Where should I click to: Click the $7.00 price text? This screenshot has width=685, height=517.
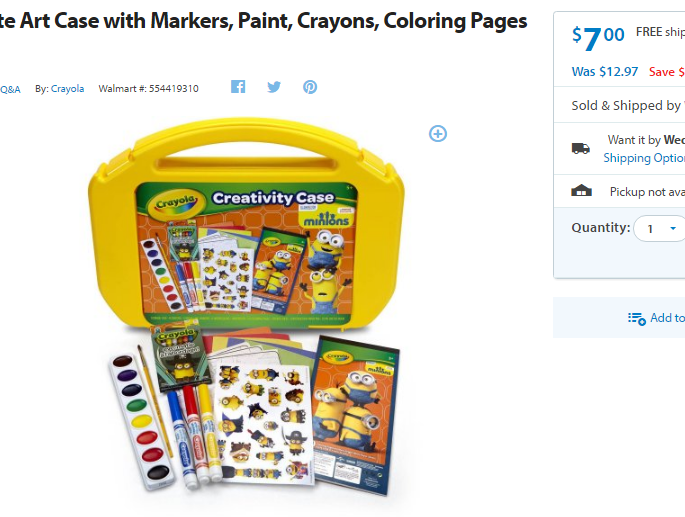click(598, 37)
